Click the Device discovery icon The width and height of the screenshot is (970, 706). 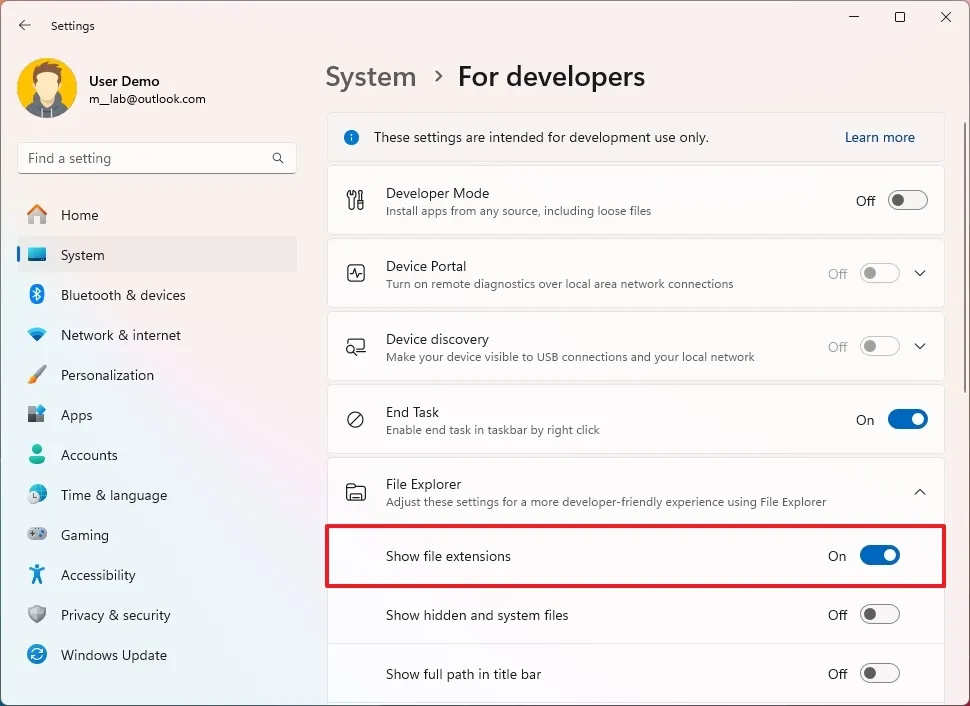pyautogui.click(x=355, y=346)
